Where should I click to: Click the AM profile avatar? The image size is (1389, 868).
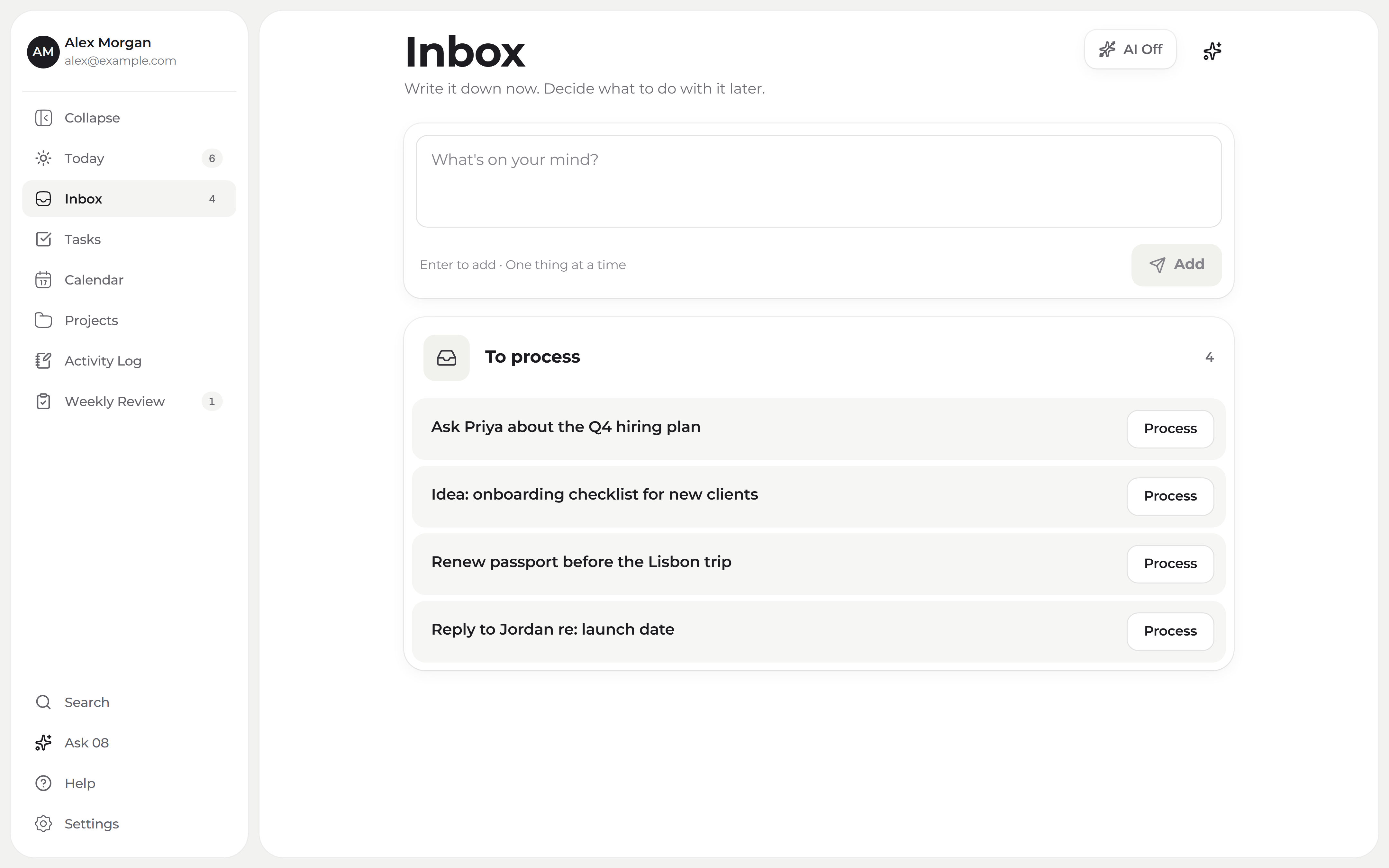[43, 52]
